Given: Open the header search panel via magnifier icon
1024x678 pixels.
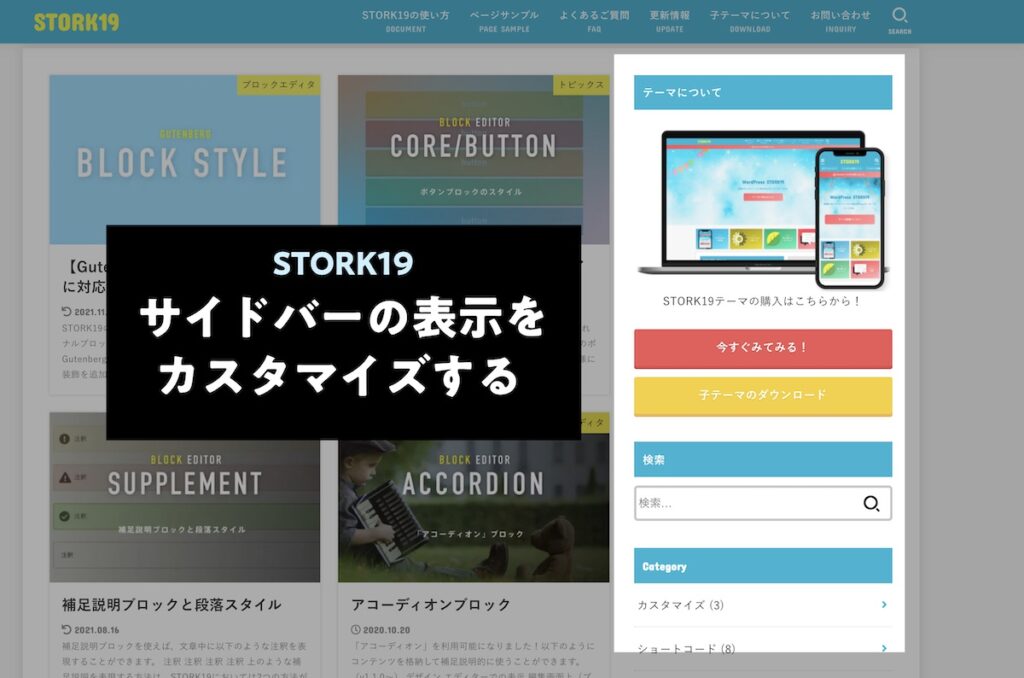Looking at the screenshot, I should pos(899,16).
